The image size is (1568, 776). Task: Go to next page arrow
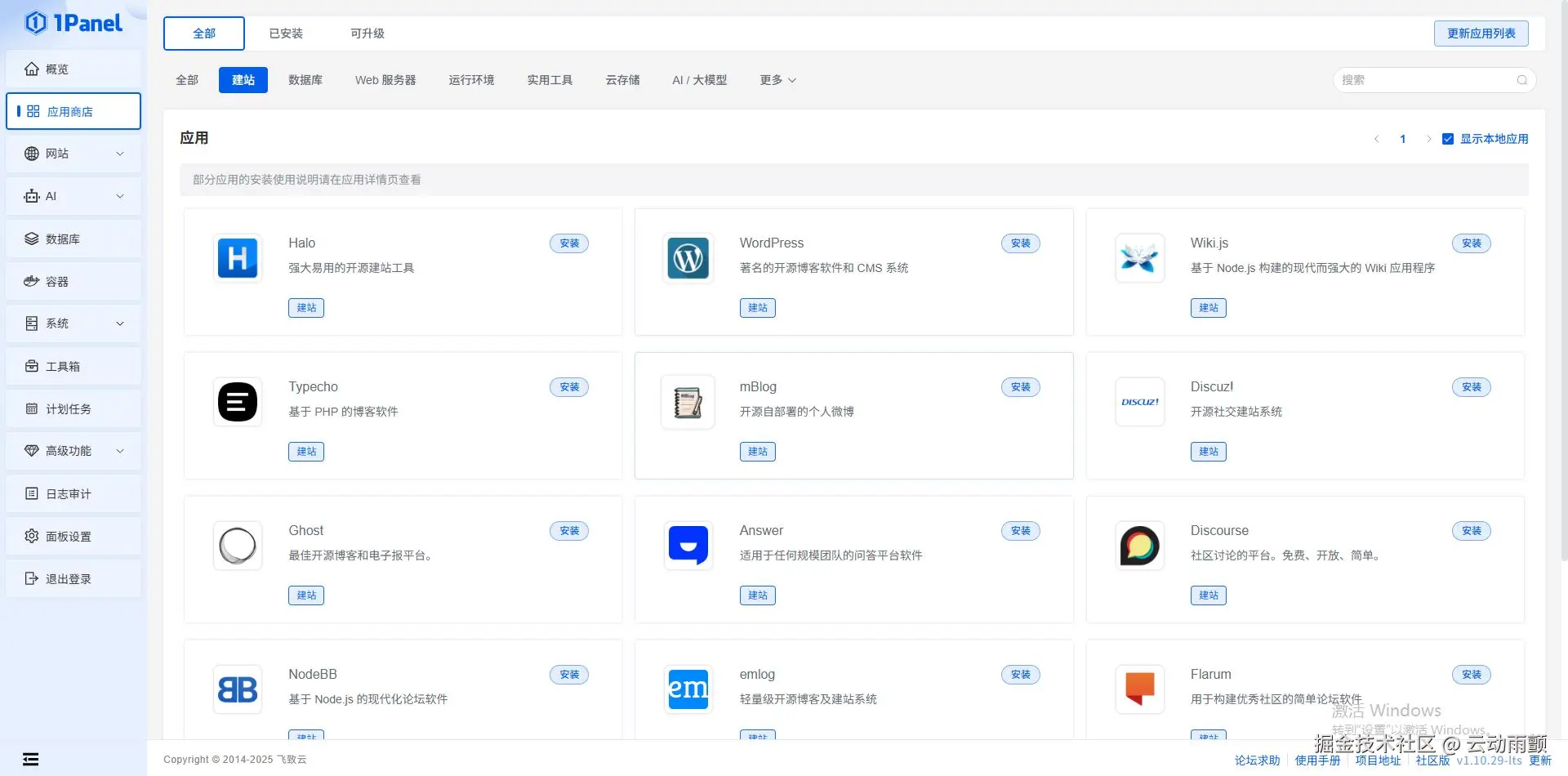click(1428, 139)
